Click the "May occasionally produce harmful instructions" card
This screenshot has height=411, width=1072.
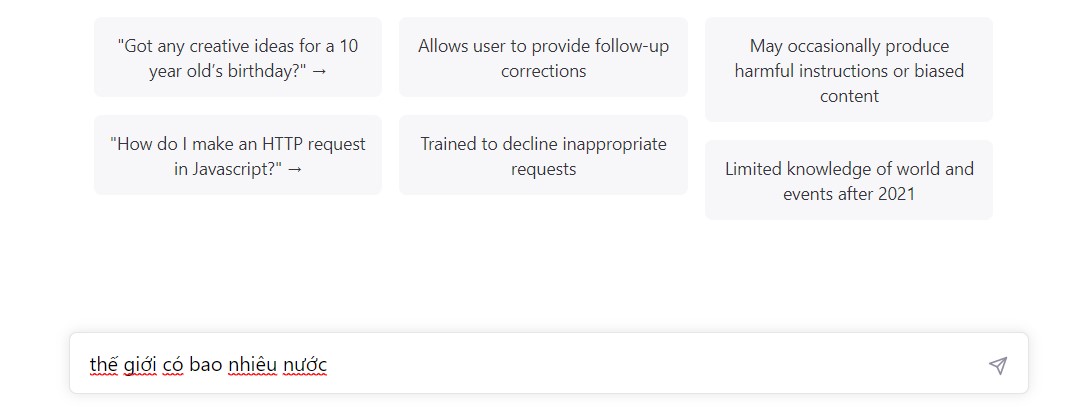pyautogui.click(x=849, y=70)
